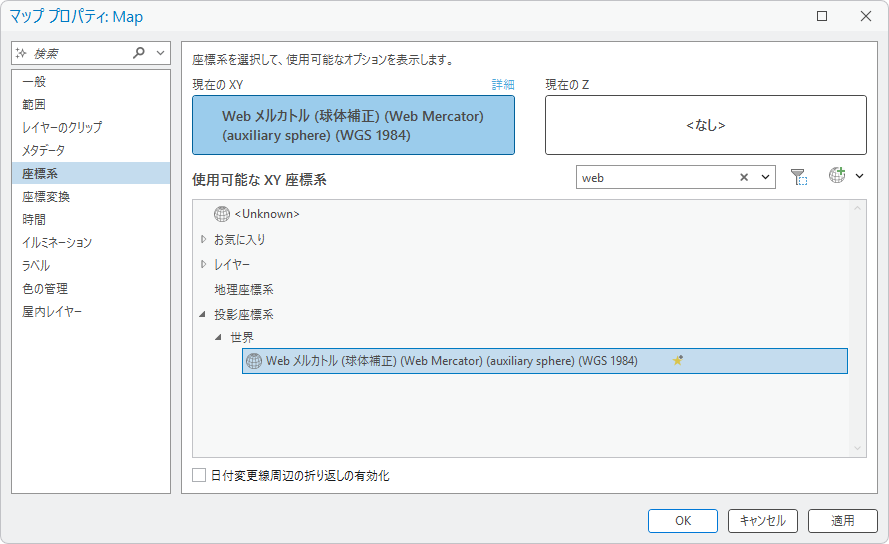Click the 詳細 link above current XY
This screenshot has height=544, width=889.
pyautogui.click(x=502, y=85)
